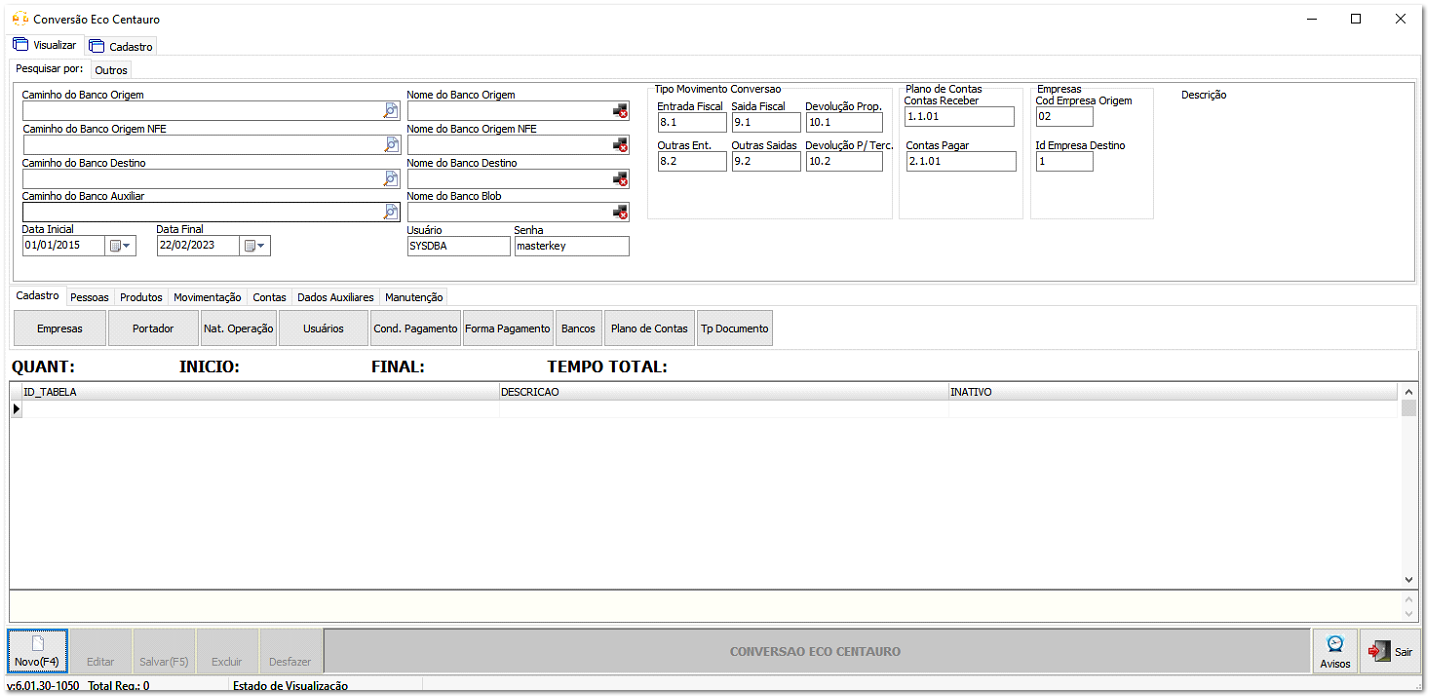Browse file for Caminho do Banco Auxiliar
The image size is (1431, 699).
[391, 213]
